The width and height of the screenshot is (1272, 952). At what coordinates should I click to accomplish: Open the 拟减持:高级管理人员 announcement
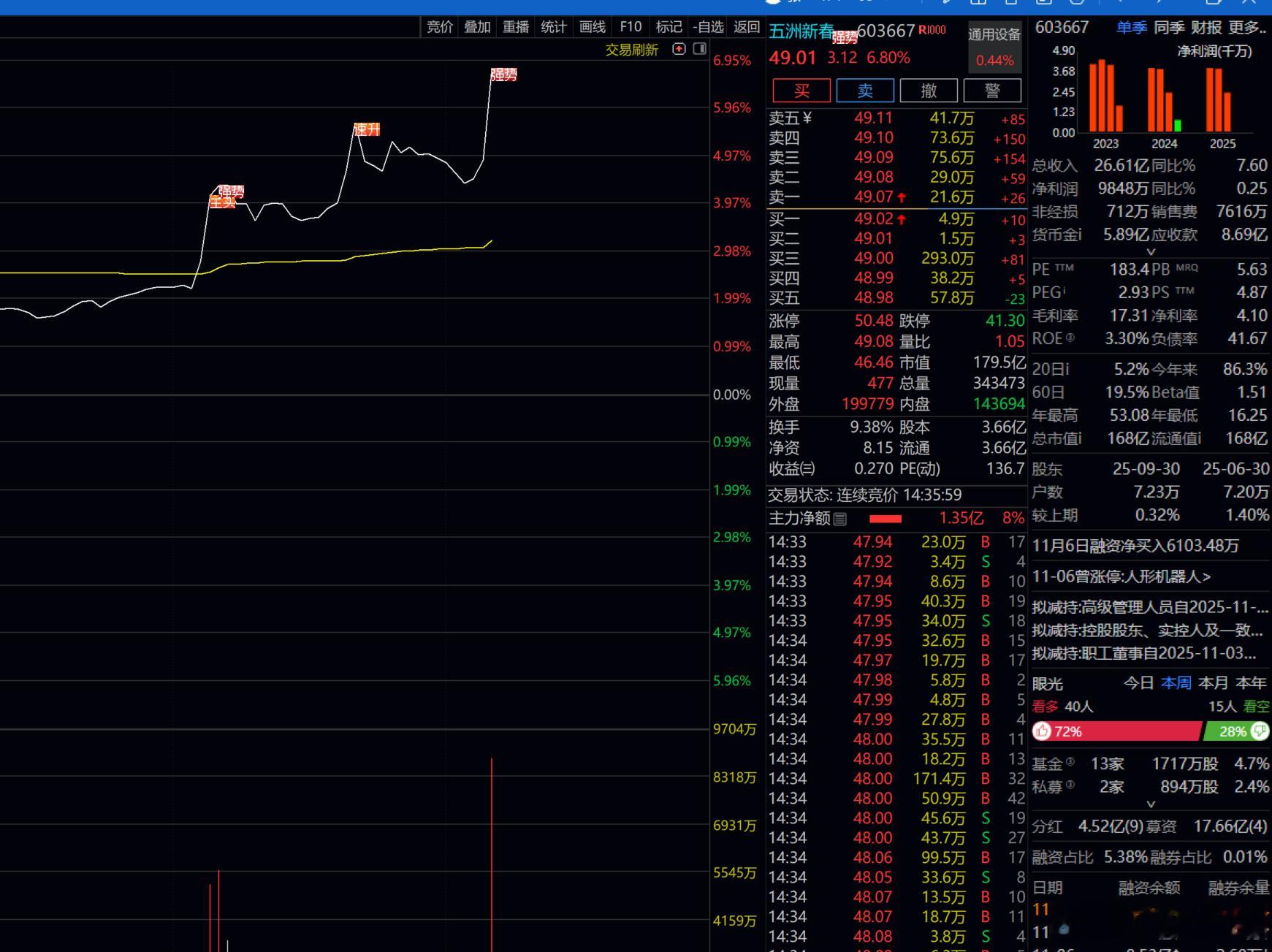tap(1150, 607)
